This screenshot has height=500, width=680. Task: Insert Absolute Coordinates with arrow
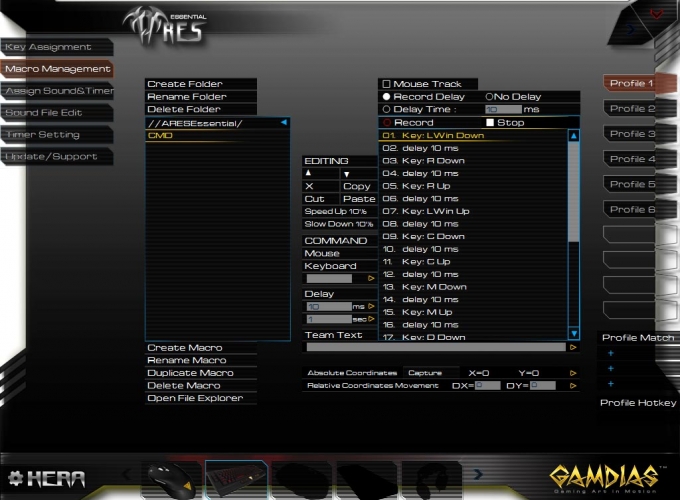573,373
